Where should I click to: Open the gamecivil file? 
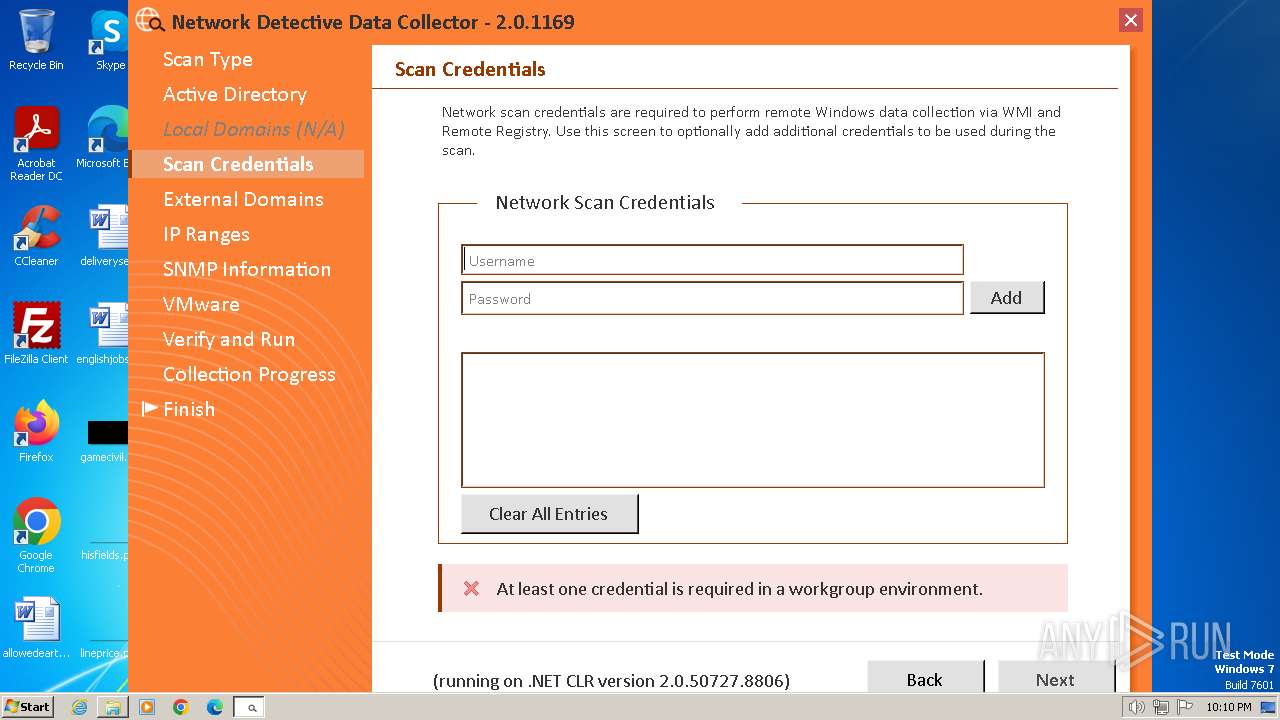105,441
